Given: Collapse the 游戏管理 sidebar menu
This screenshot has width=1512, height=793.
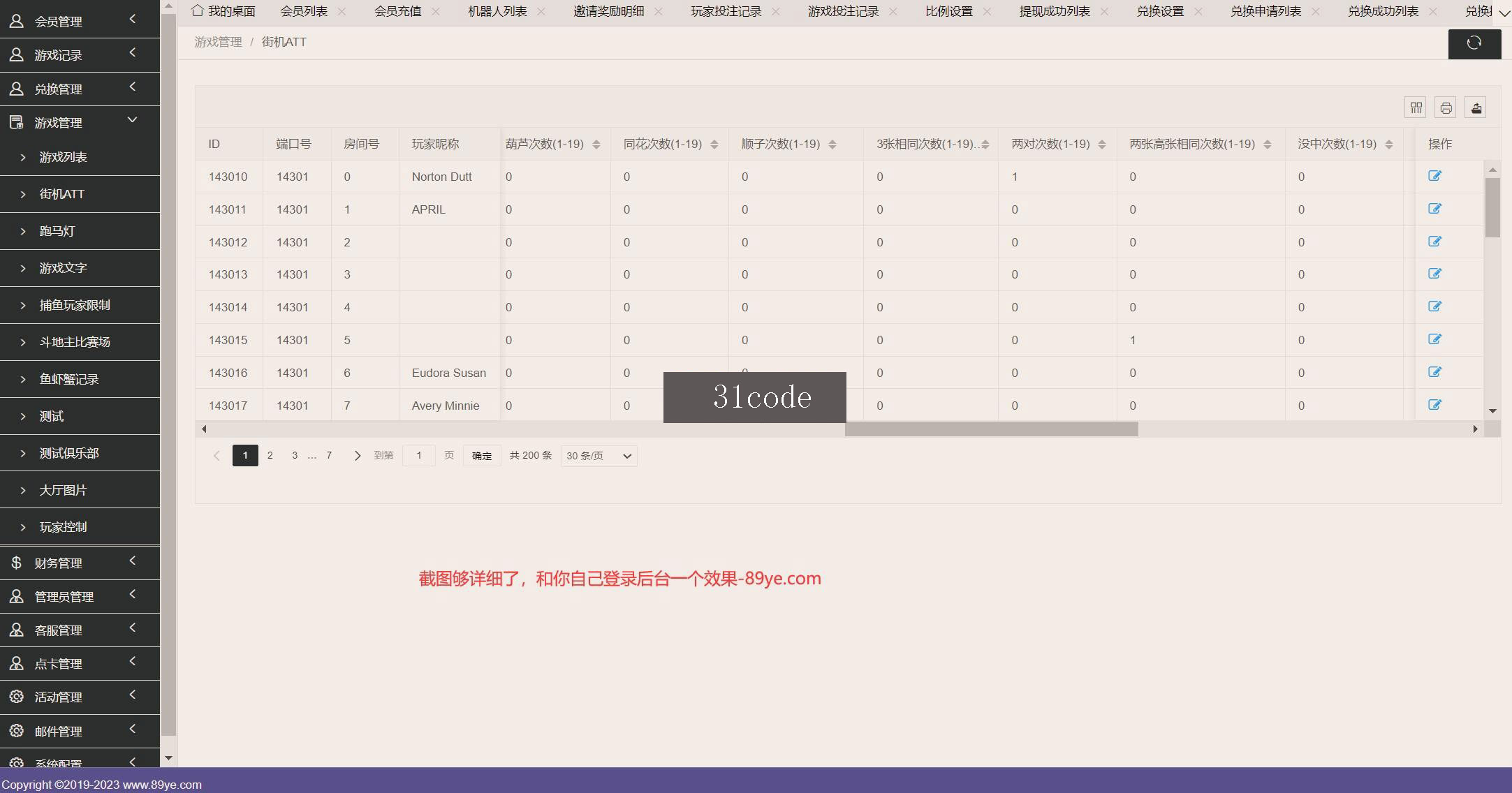Looking at the screenshot, I should 80,122.
